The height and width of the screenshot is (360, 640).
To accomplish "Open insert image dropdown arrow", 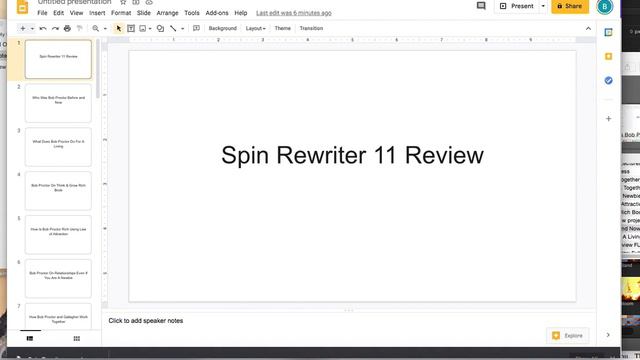I will (150, 29).
